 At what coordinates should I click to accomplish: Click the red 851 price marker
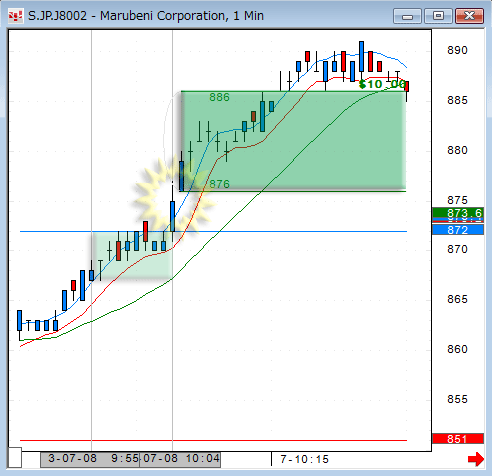click(x=458, y=439)
